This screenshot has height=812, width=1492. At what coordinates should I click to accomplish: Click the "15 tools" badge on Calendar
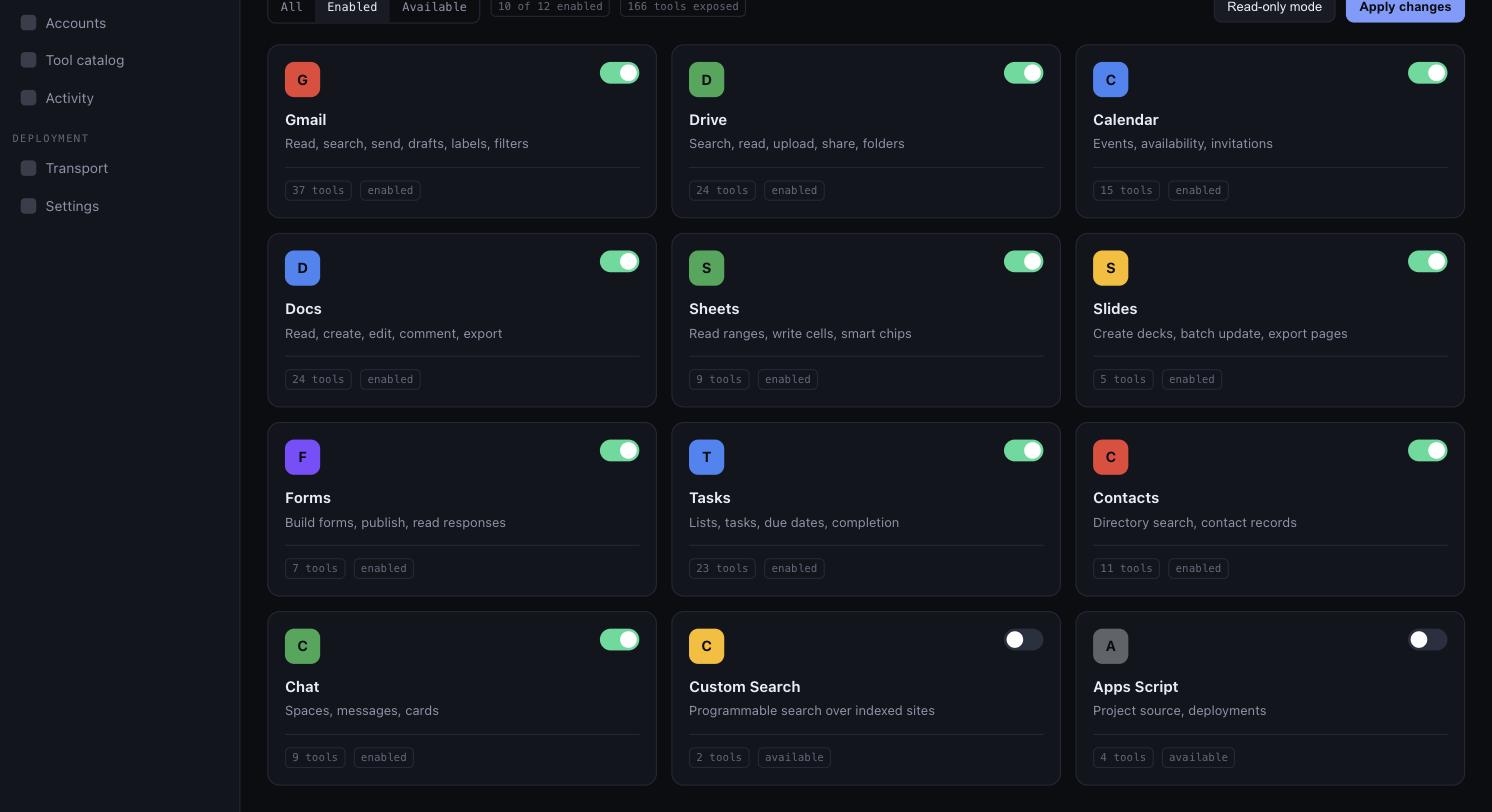(x=1126, y=190)
